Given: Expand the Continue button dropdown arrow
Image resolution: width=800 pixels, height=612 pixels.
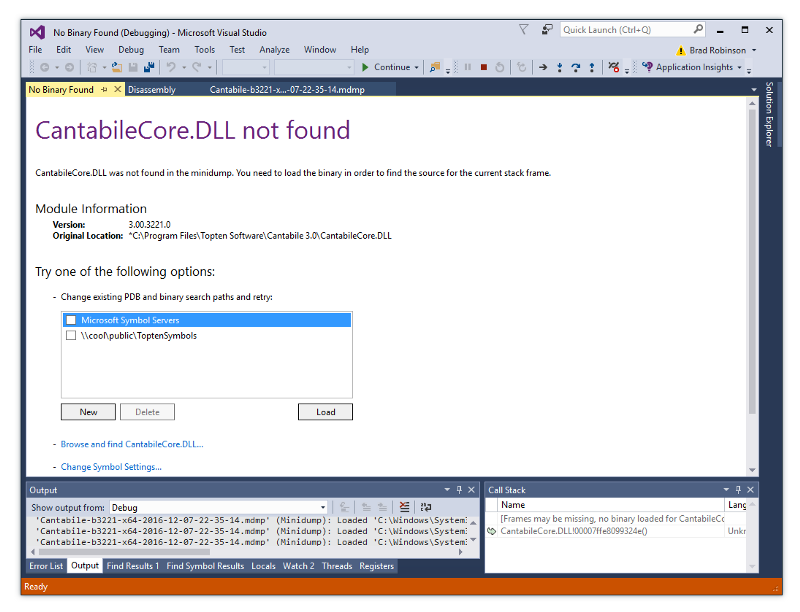Looking at the screenshot, I should (x=416, y=67).
